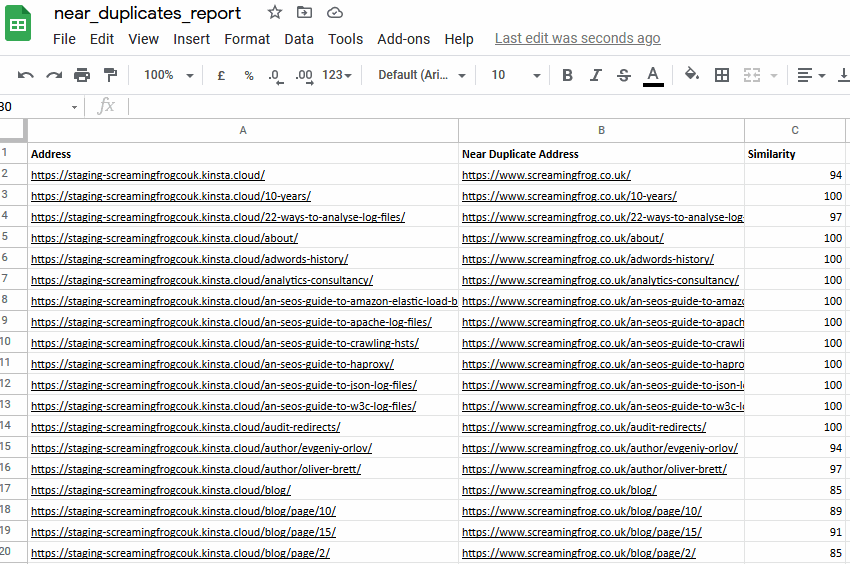Open the font size 10 dropdown
This screenshot has height=564, width=850.
[516, 75]
